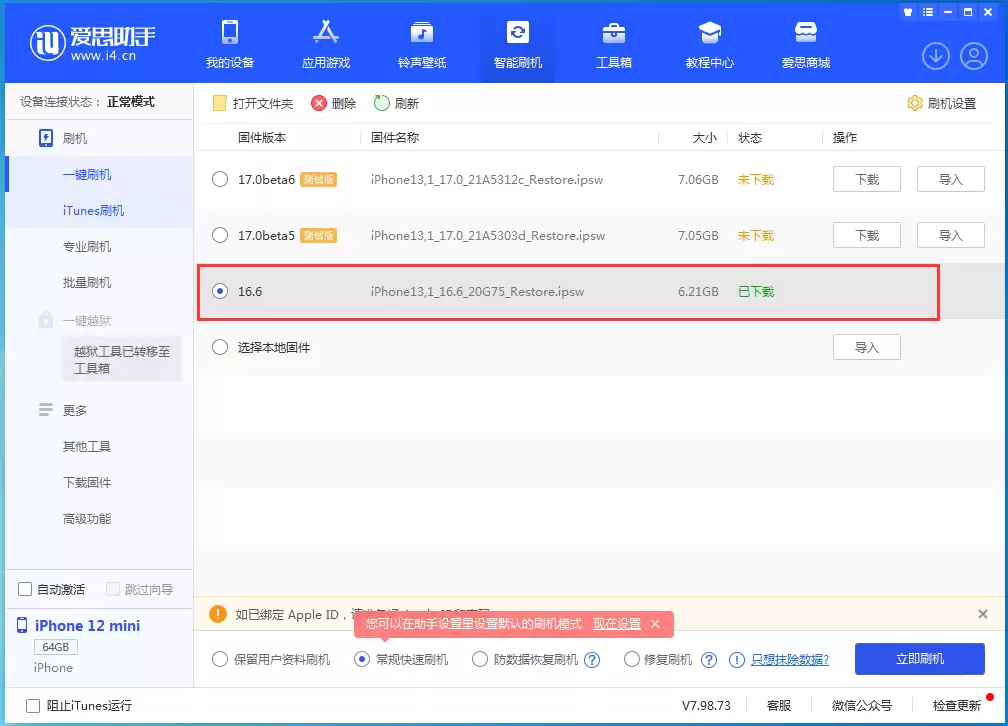
Task: Select the 17.0beta6 firmware radio button
Action: click(x=220, y=179)
